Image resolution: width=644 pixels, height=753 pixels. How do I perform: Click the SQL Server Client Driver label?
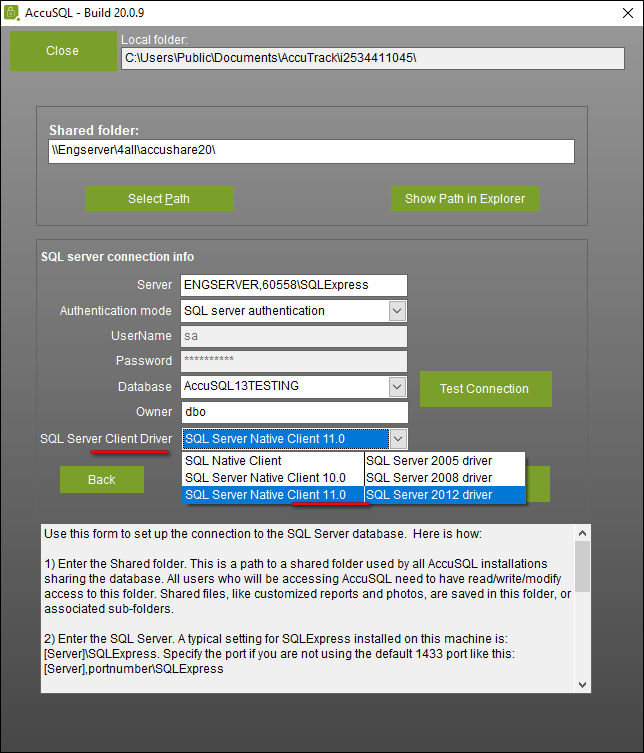[106, 438]
